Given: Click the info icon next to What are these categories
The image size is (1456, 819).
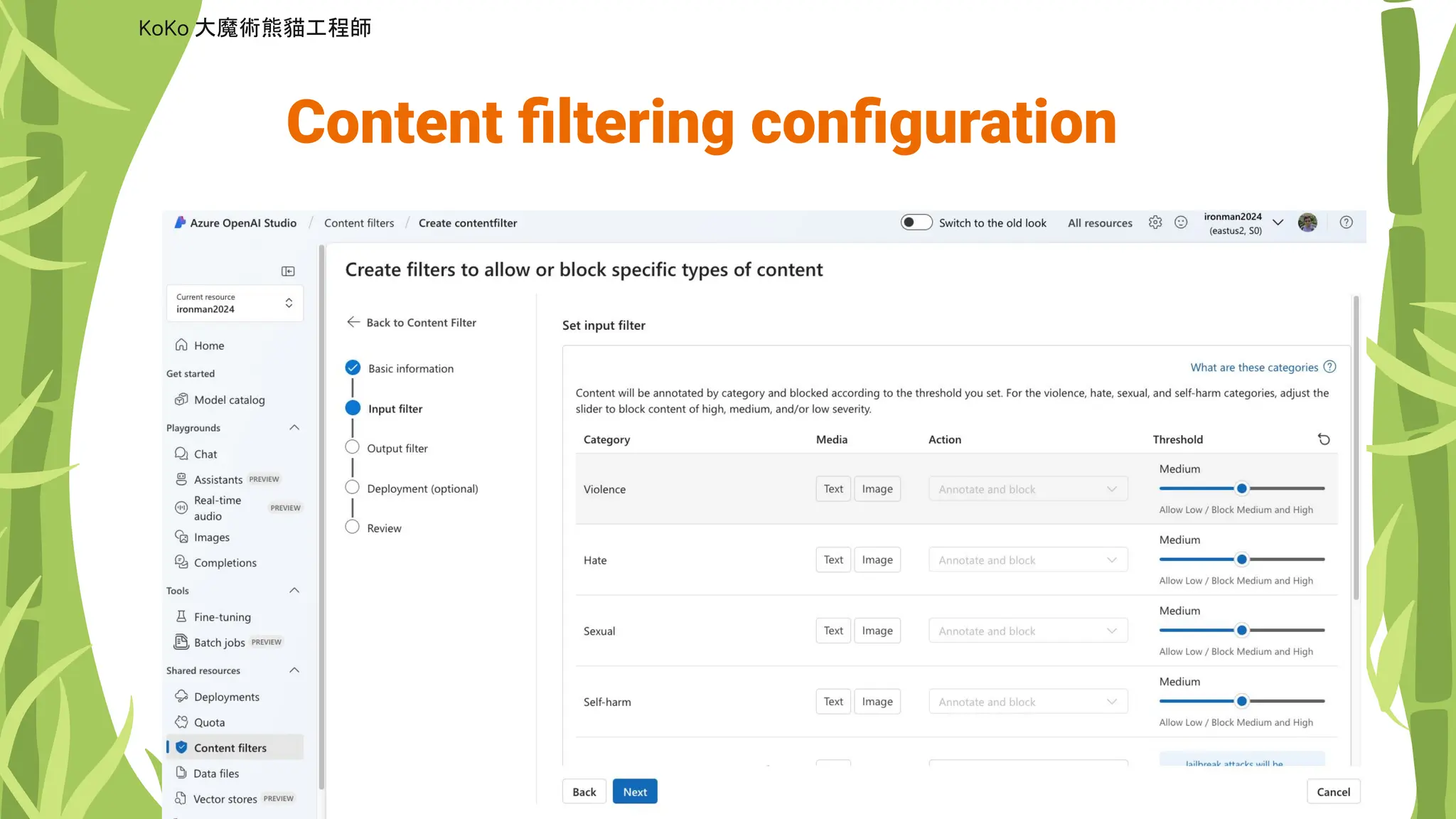Looking at the screenshot, I should pyautogui.click(x=1330, y=367).
